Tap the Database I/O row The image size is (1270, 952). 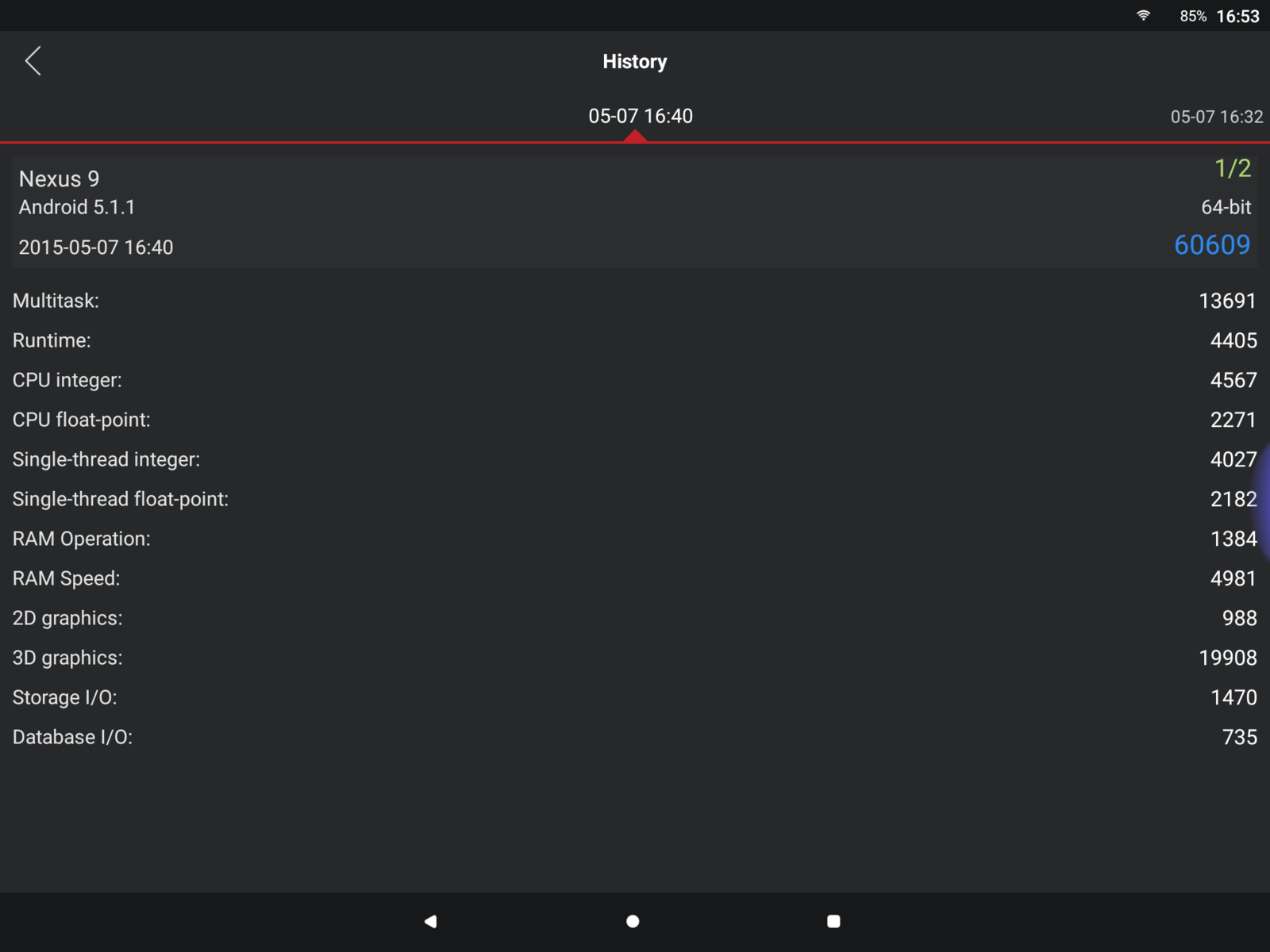click(635, 737)
